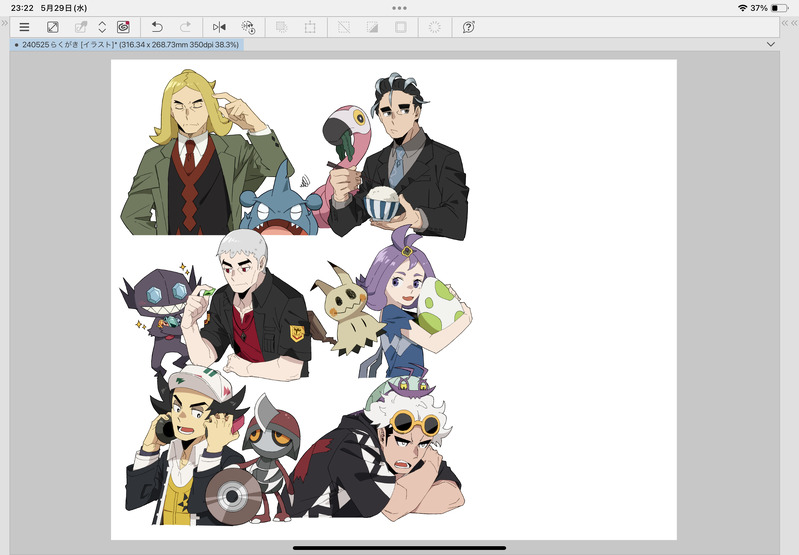
Task: Click the dashed-square transform icon
Action: pos(310,27)
